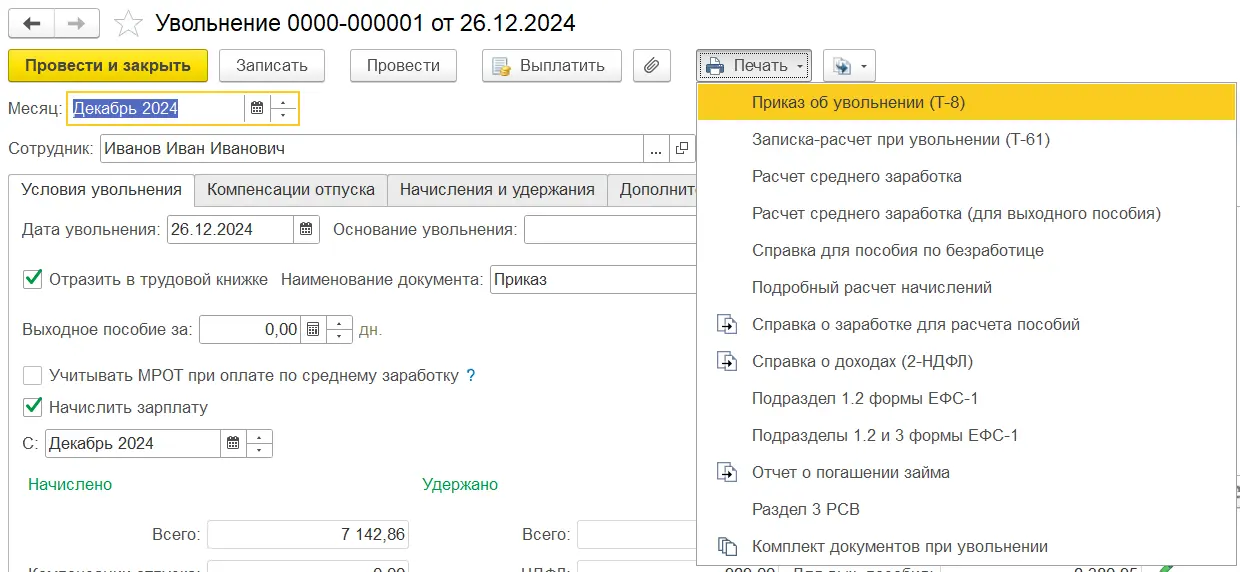1240x572 pixels.
Task: Select Приказ об увольнении (Т-8) print form
Action: (x=858, y=102)
